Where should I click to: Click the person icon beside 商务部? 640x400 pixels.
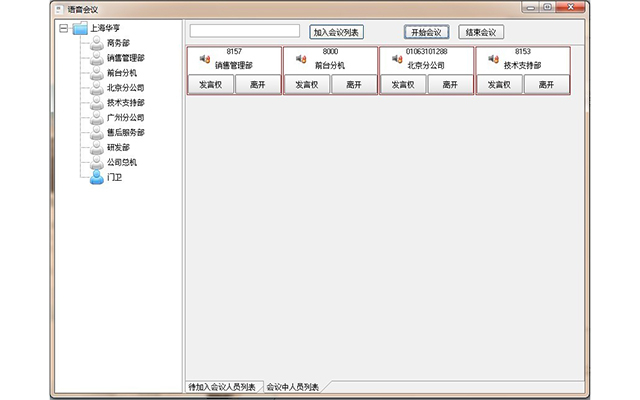tap(96, 43)
